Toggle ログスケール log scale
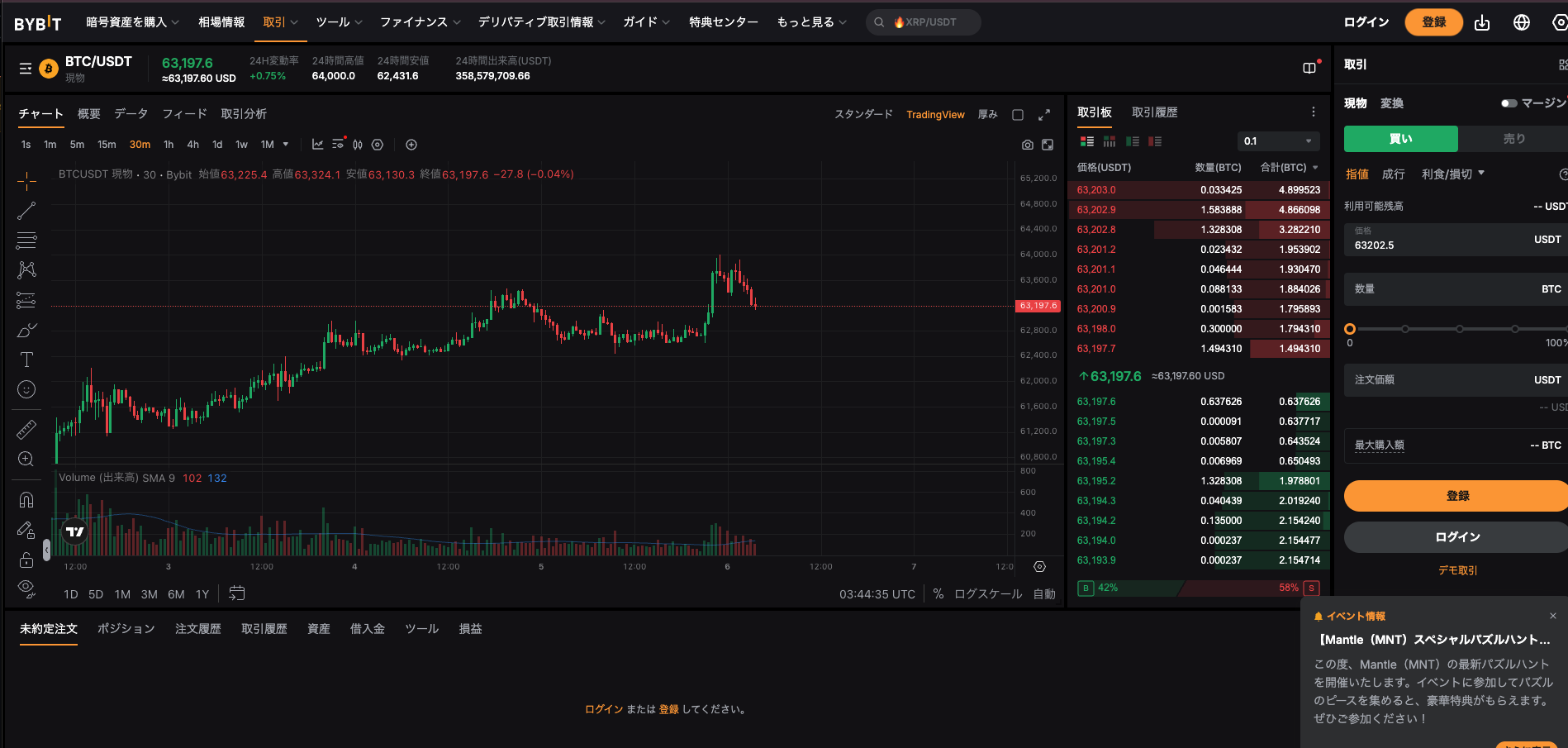Image resolution: width=1568 pixels, height=748 pixels. (x=988, y=594)
